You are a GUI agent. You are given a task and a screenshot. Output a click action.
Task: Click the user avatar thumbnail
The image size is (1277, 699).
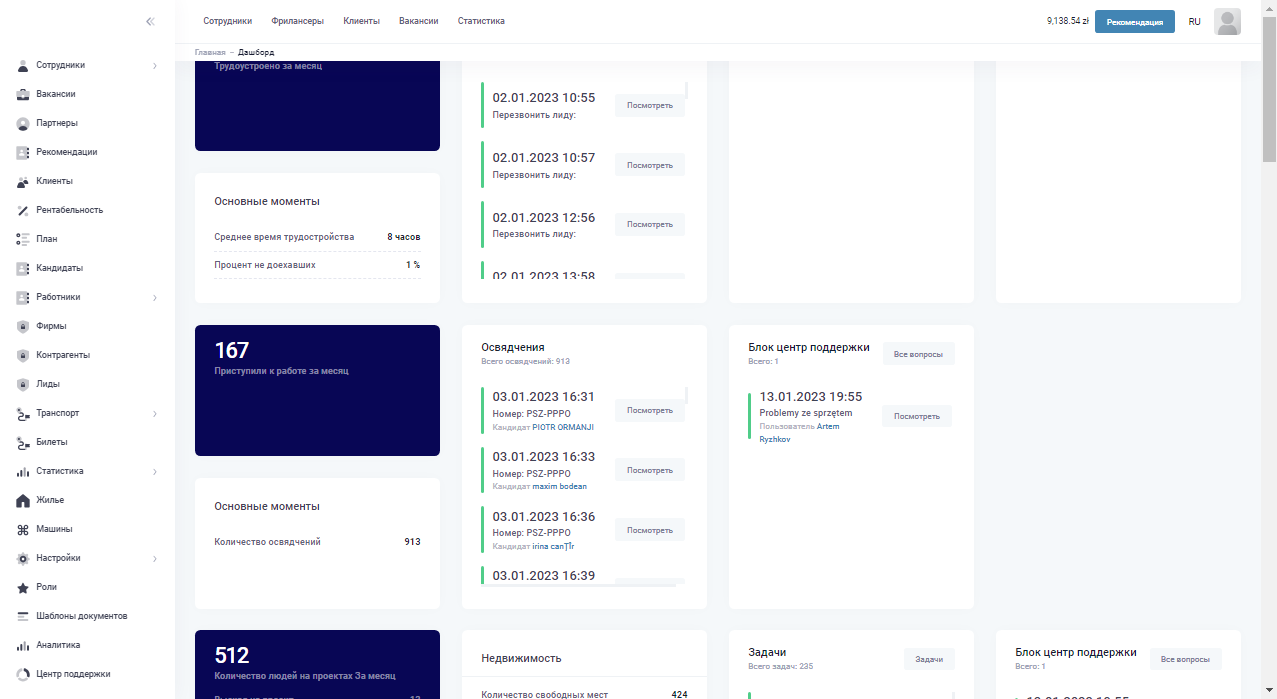(x=1227, y=22)
